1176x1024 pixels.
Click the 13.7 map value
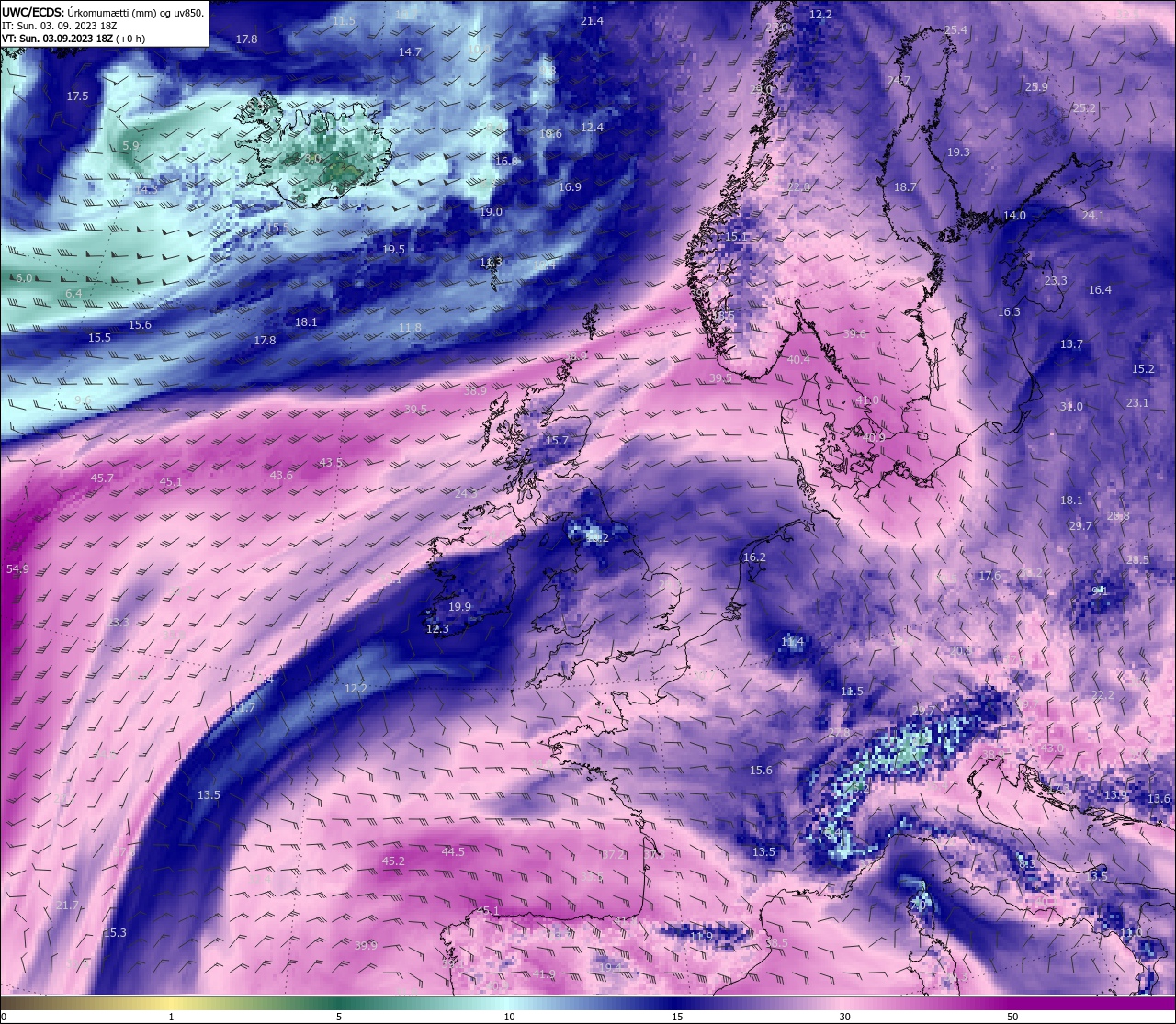(x=1071, y=344)
